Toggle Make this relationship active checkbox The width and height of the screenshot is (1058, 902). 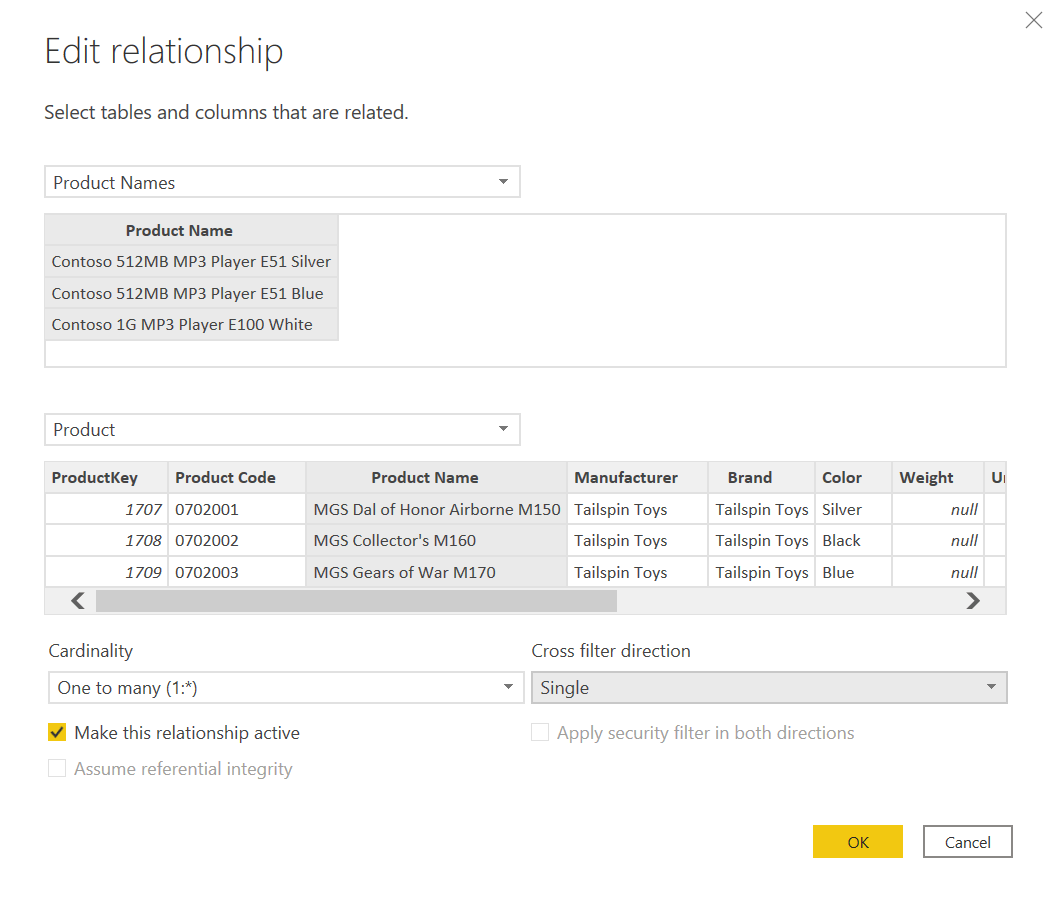57,733
